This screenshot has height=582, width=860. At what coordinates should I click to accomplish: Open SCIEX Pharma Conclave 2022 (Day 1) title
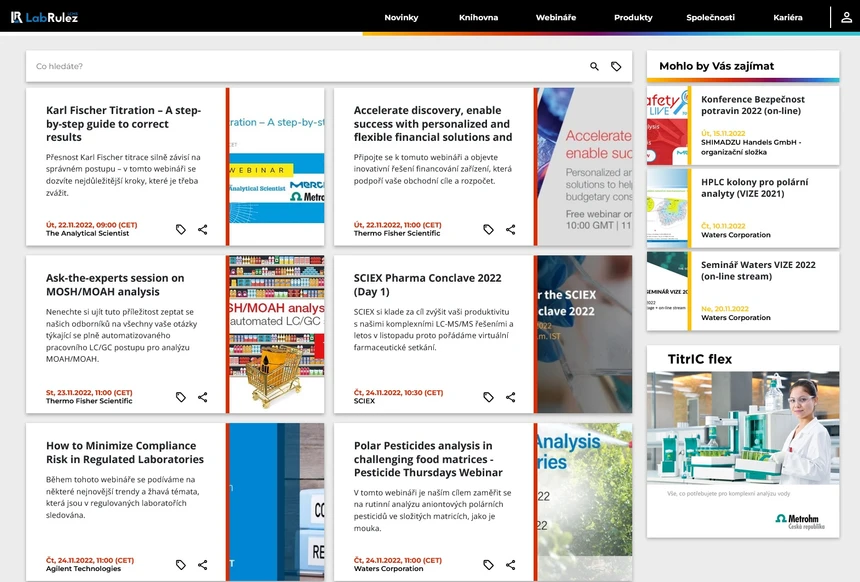(x=427, y=285)
